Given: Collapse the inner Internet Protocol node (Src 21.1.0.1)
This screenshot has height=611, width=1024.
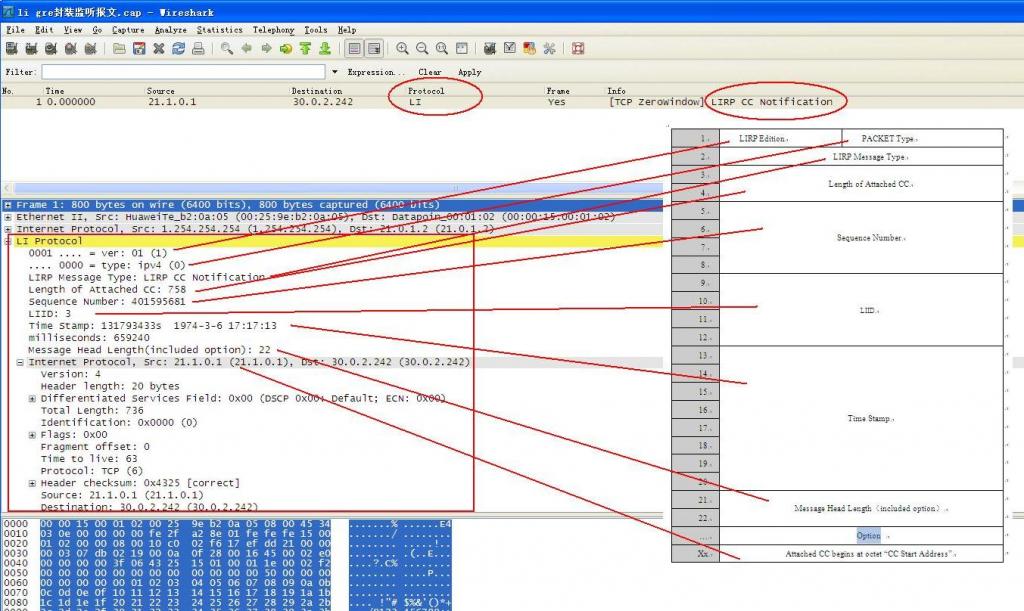Looking at the screenshot, I should (x=20, y=362).
